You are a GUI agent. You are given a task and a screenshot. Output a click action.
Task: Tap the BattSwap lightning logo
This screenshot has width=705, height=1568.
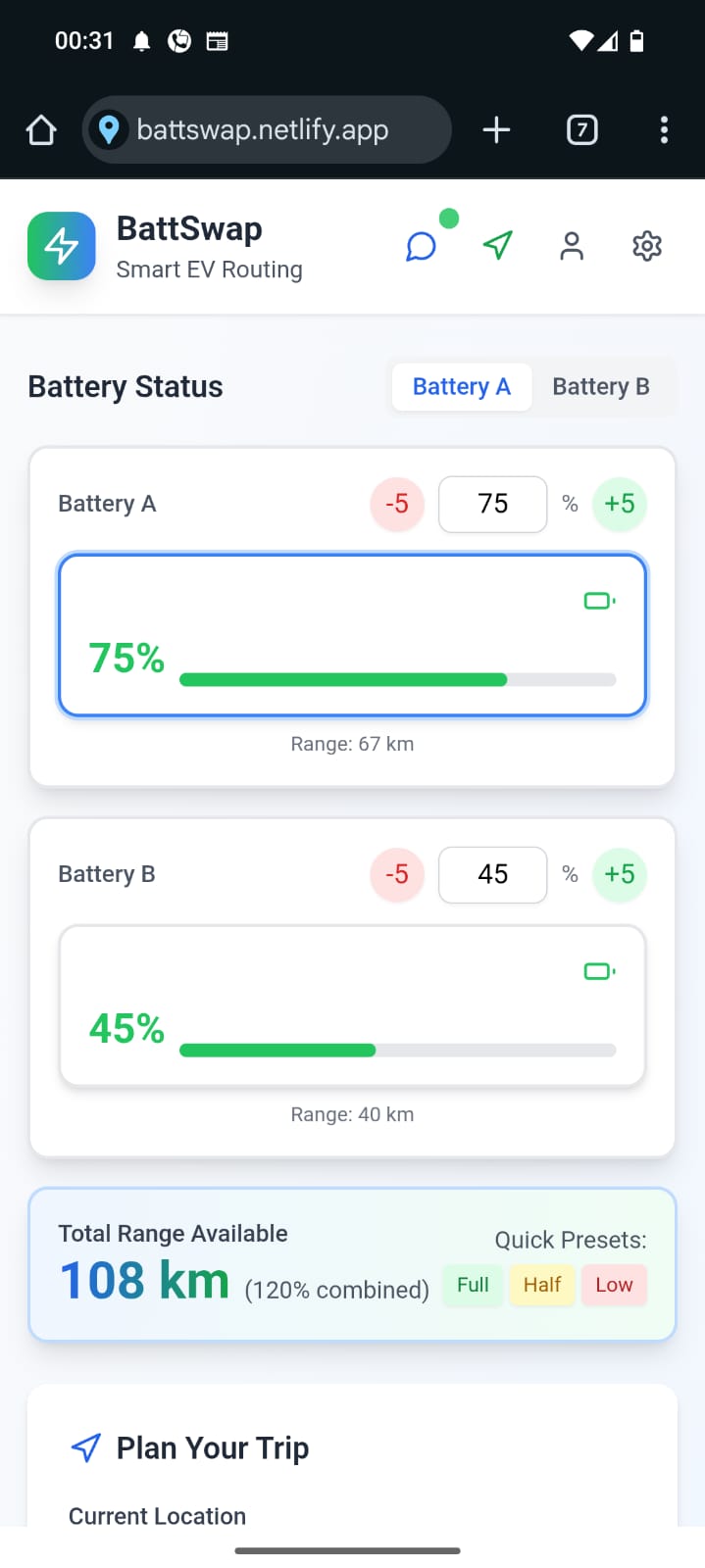click(x=62, y=246)
